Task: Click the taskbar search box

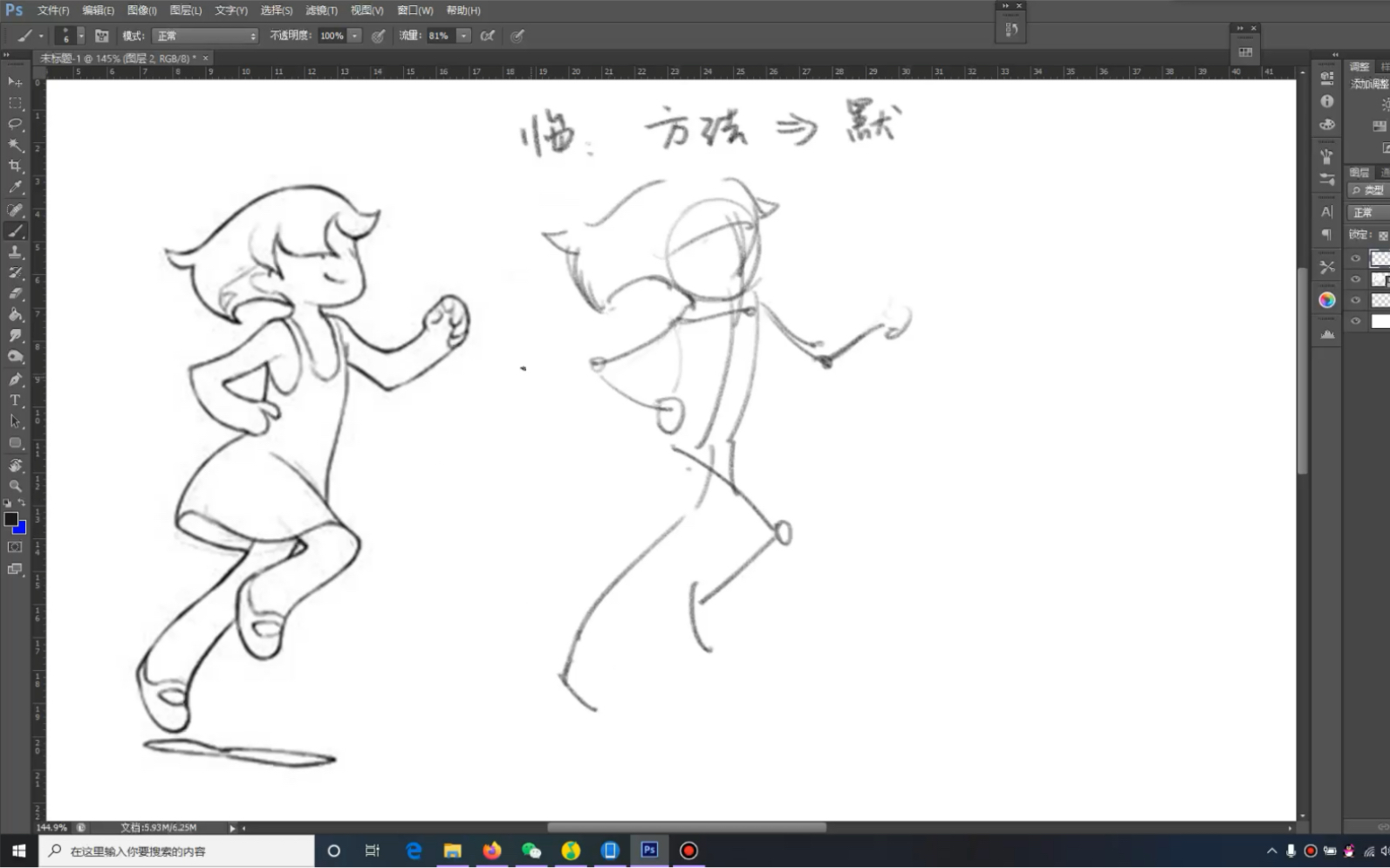Action: click(176, 851)
